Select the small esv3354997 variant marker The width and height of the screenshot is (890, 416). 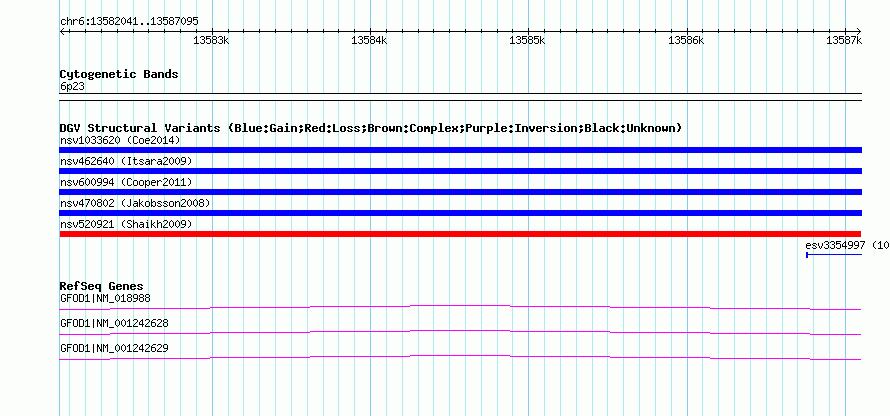pos(834,255)
